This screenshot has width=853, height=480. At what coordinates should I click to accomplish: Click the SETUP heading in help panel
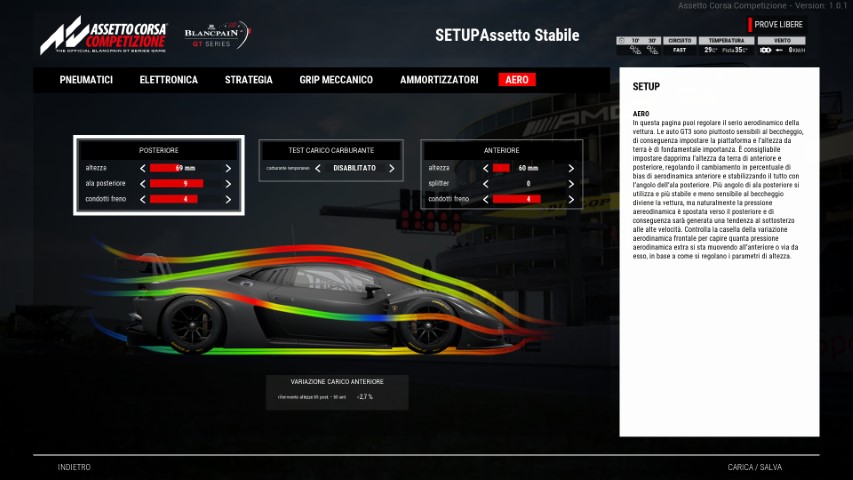[x=646, y=87]
